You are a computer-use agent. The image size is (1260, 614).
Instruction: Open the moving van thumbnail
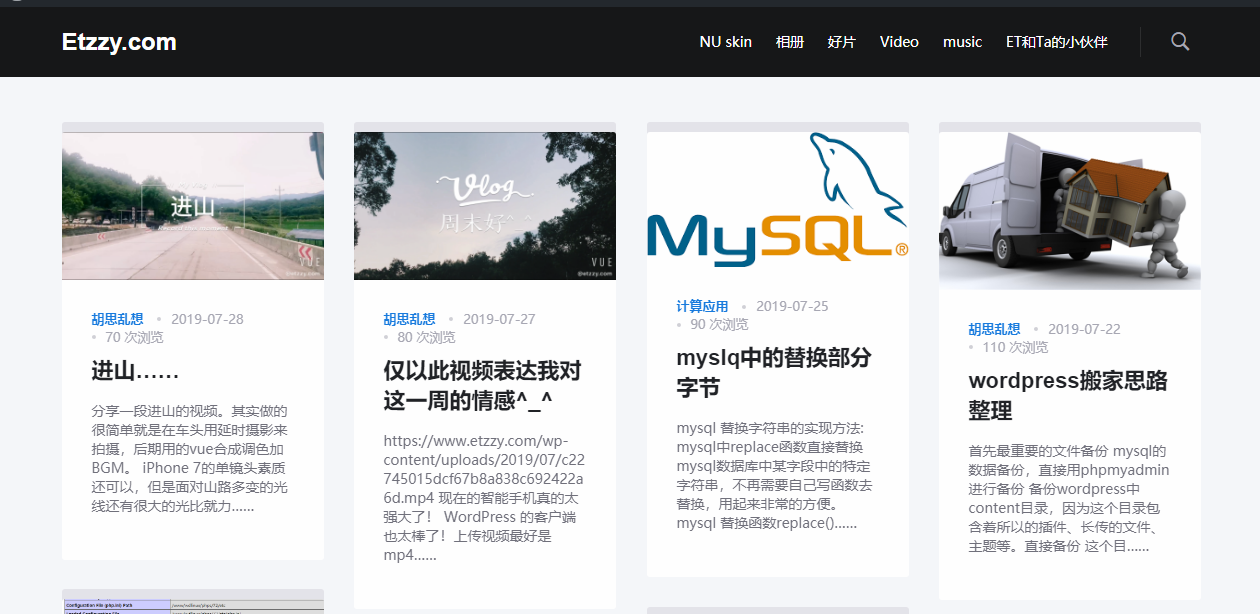point(1070,211)
